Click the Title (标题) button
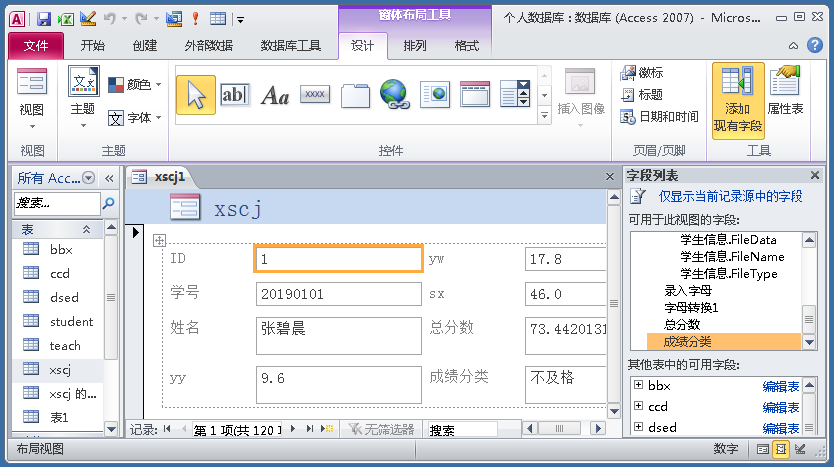834x467 pixels. [641, 95]
